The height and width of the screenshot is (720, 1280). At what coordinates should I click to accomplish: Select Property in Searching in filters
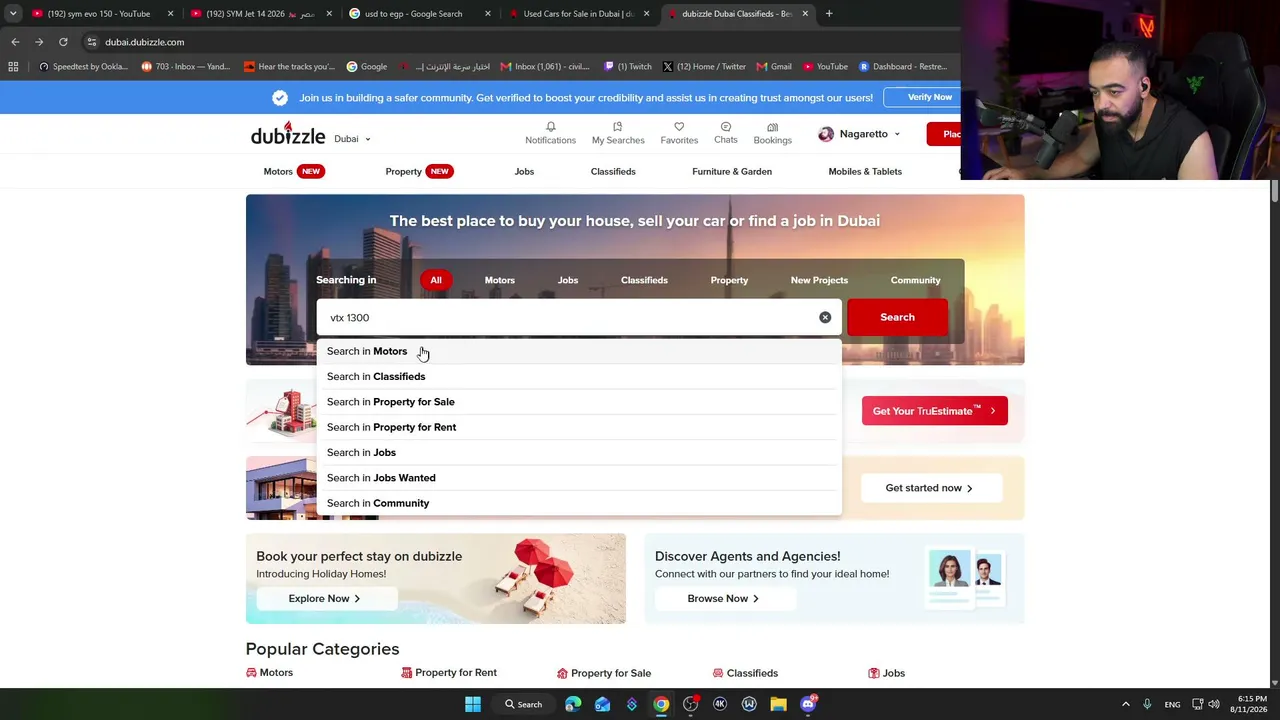tap(729, 280)
